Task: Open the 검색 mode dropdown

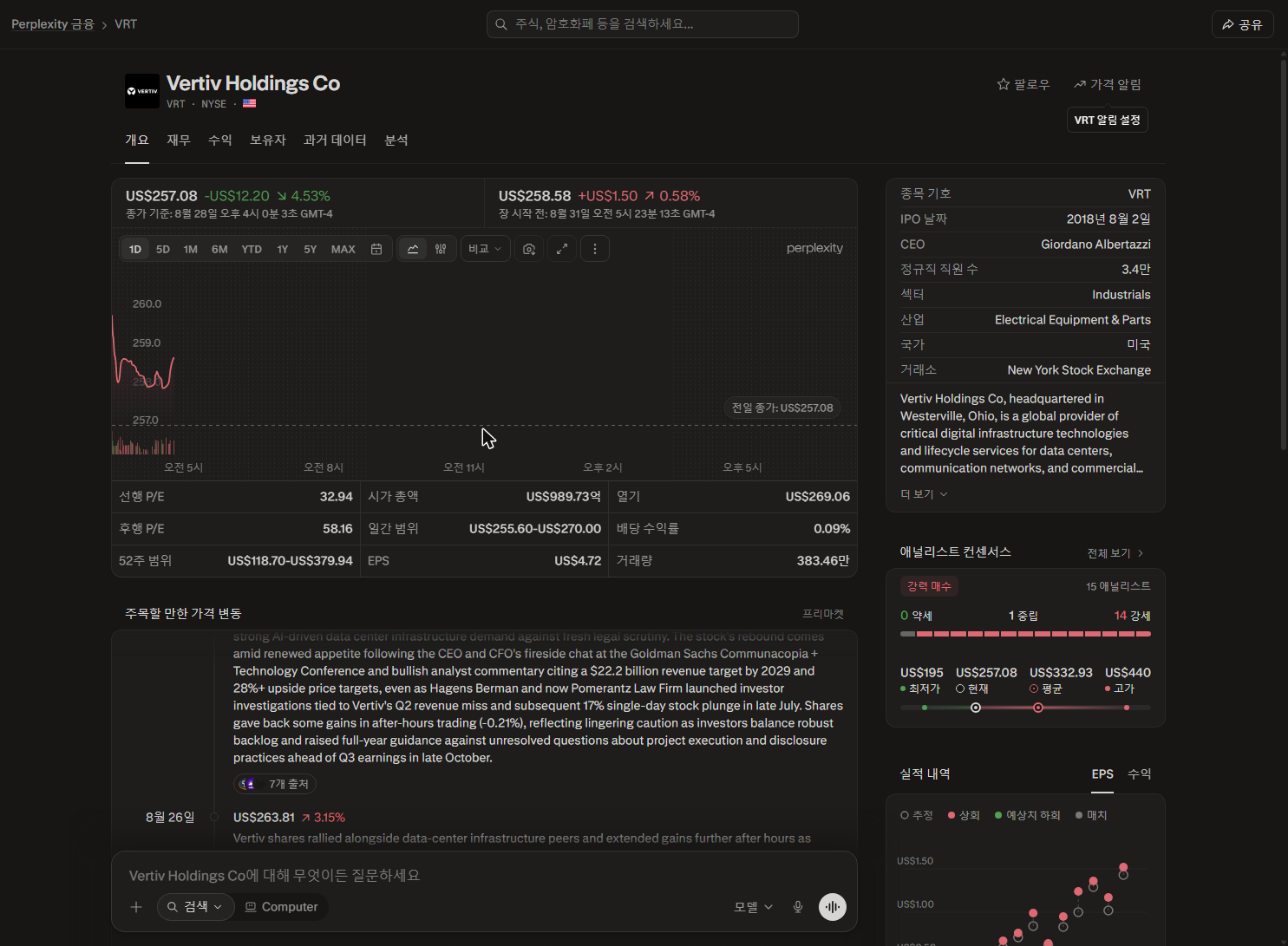Action: [195, 907]
